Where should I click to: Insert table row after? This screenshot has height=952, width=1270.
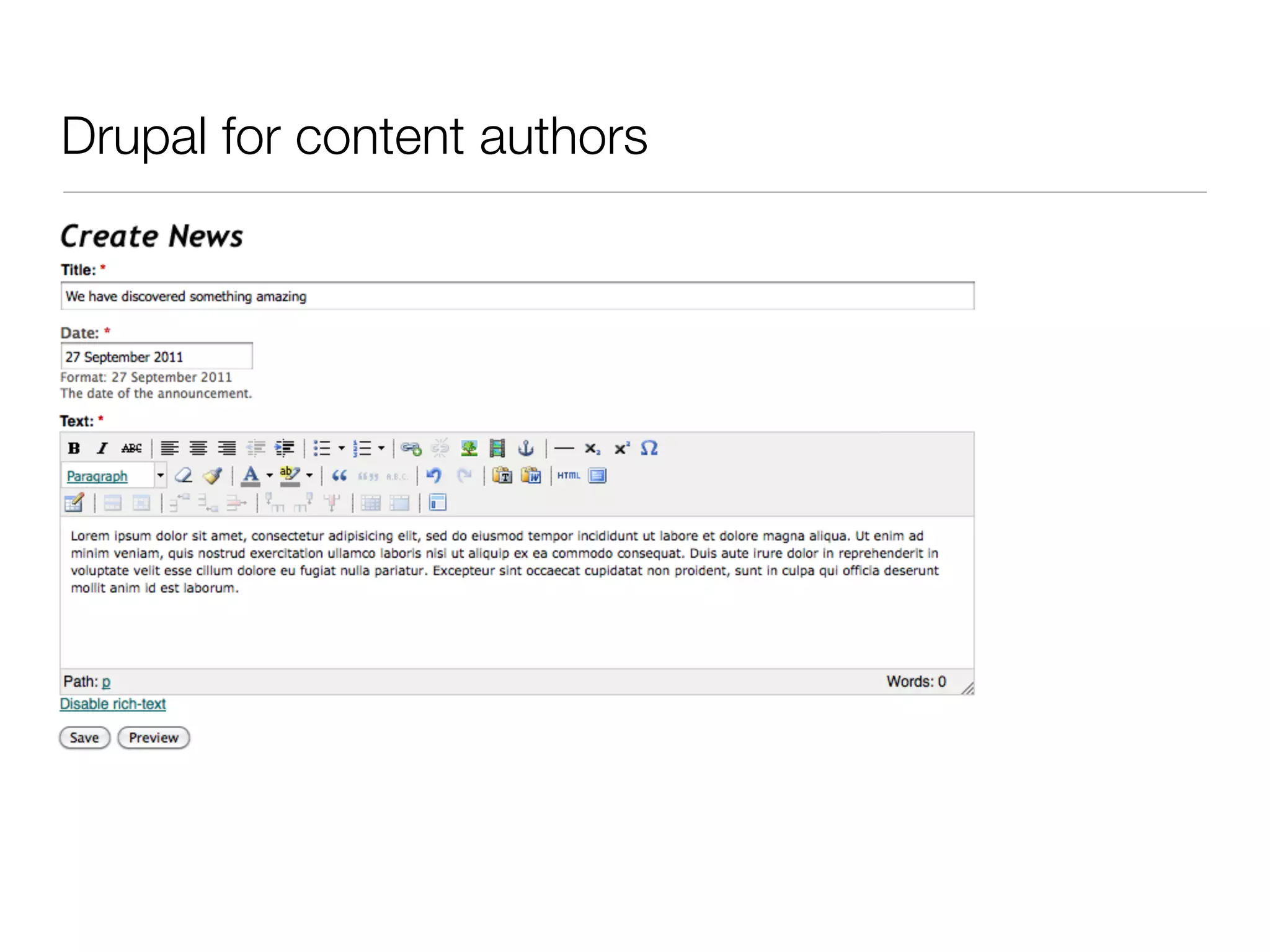[x=208, y=503]
